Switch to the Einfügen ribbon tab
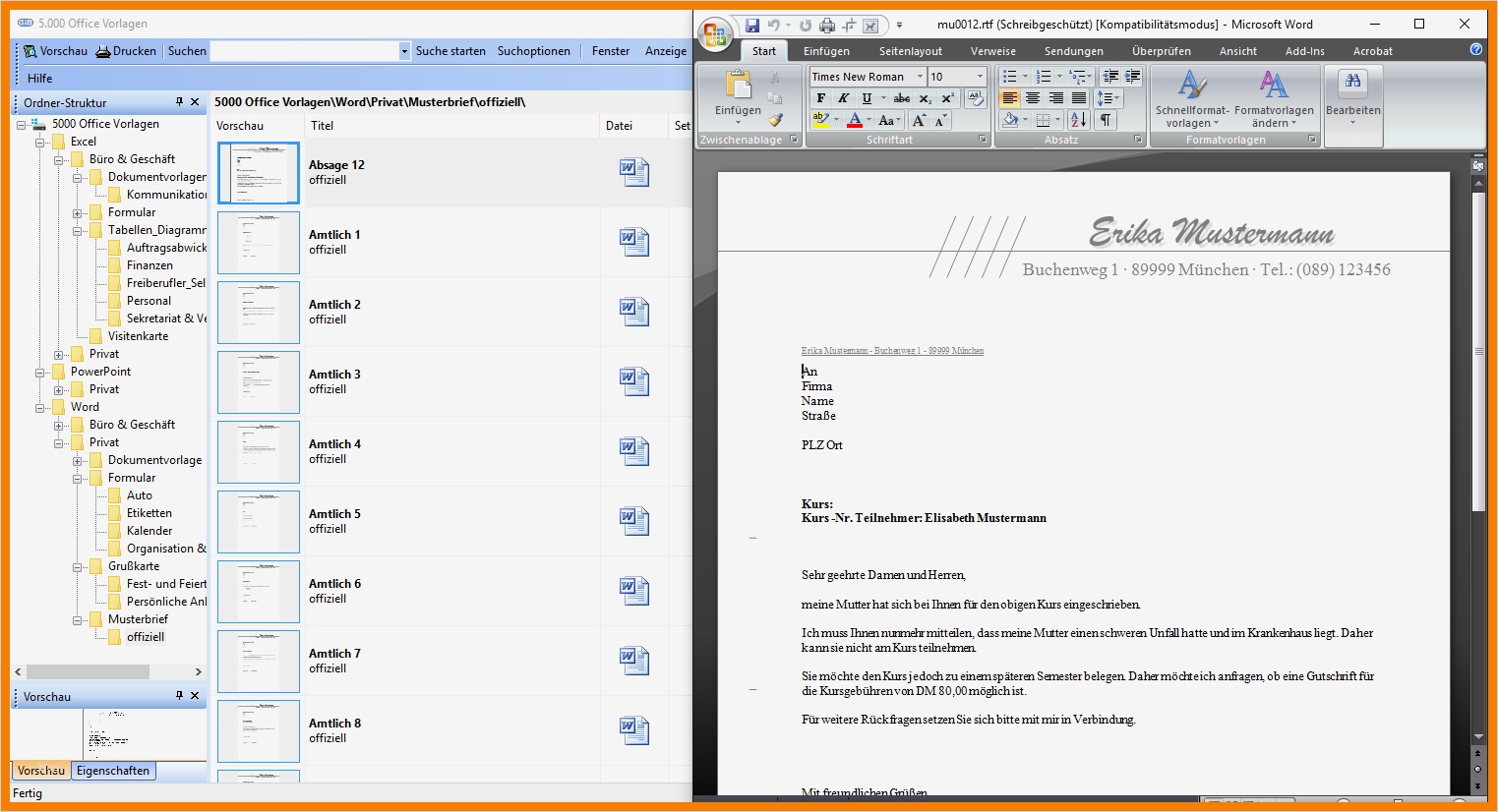1498x812 pixels. tap(826, 51)
